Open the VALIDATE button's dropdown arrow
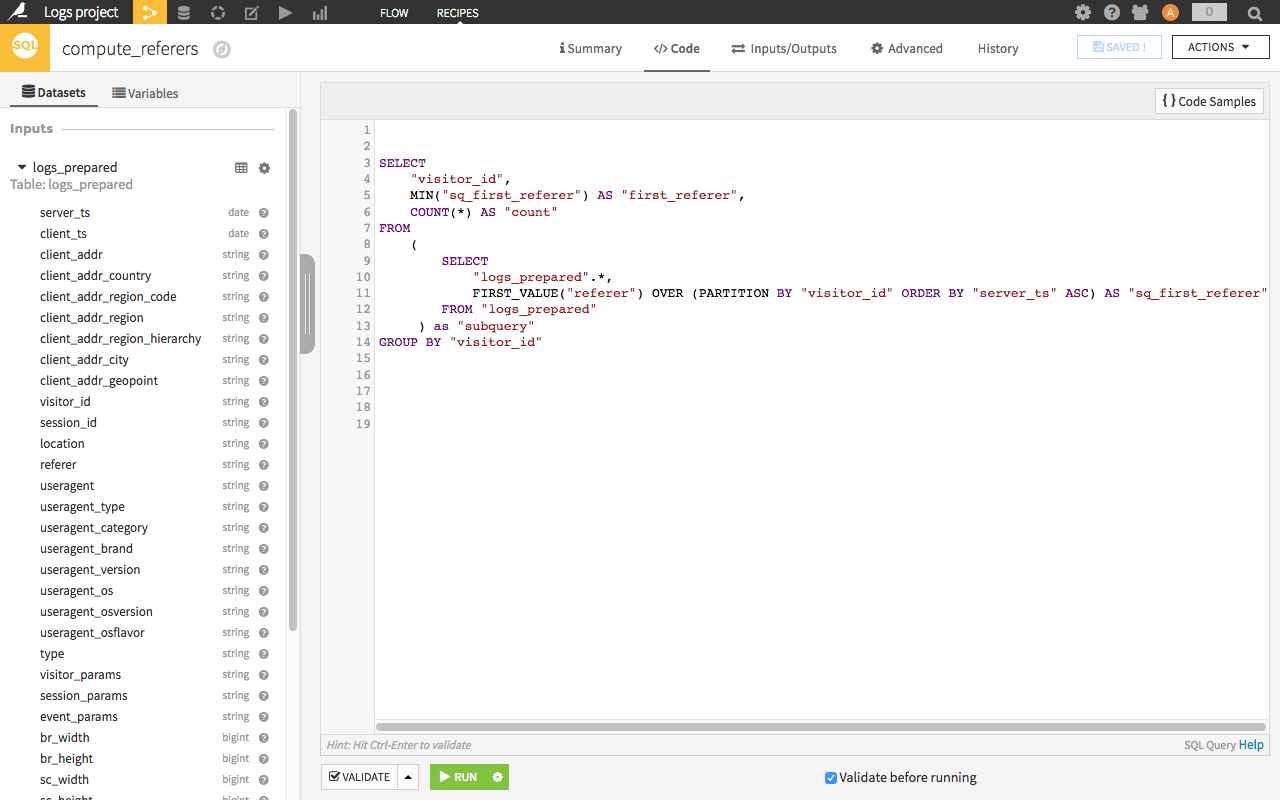The width and height of the screenshot is (1280, 800). [x=408, y=776]
